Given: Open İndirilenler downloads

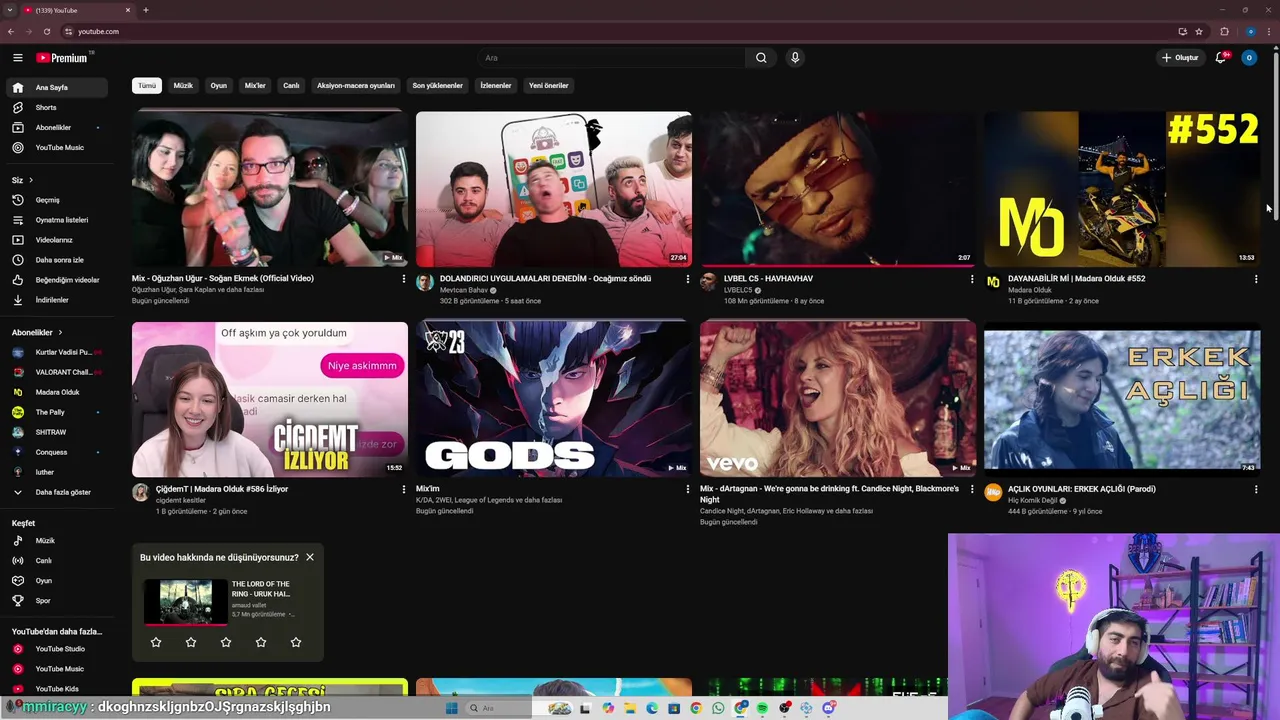Looking at the screenshot, I should click(56, 300).
